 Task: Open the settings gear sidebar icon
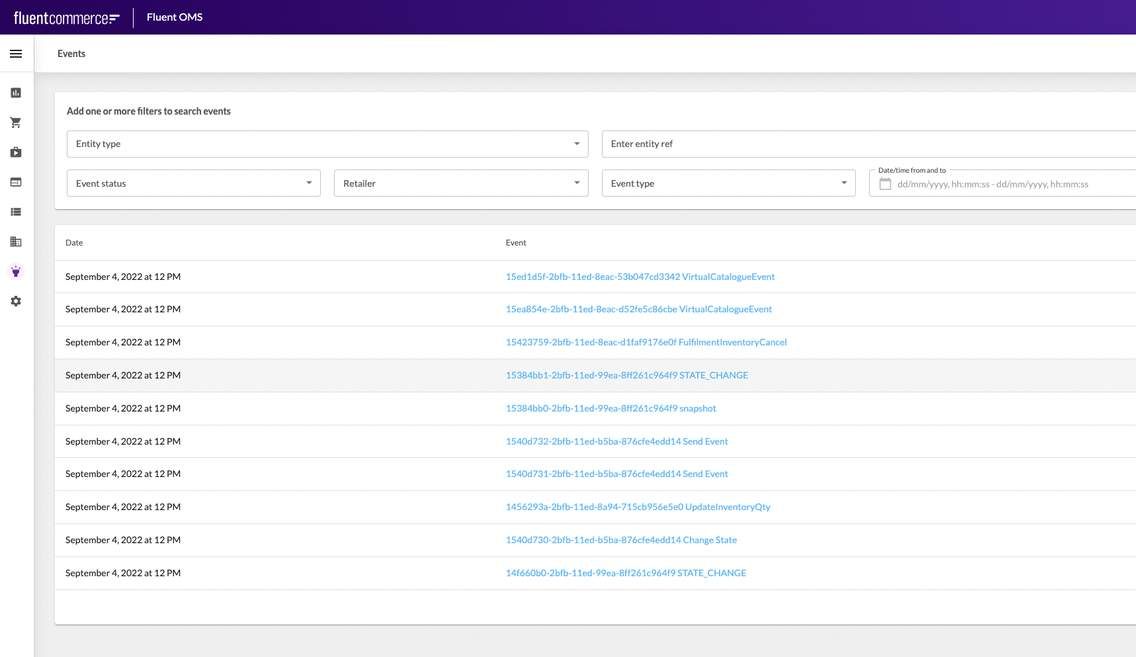point(16,301)
